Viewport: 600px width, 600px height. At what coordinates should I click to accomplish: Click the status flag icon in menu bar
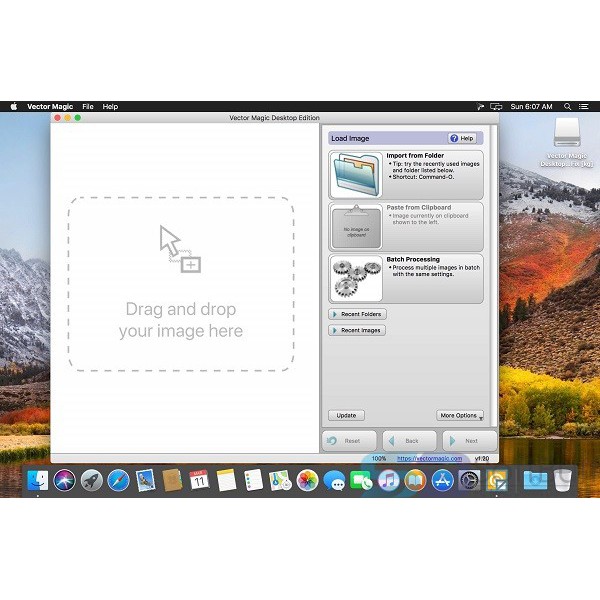(x=480, y=106)
